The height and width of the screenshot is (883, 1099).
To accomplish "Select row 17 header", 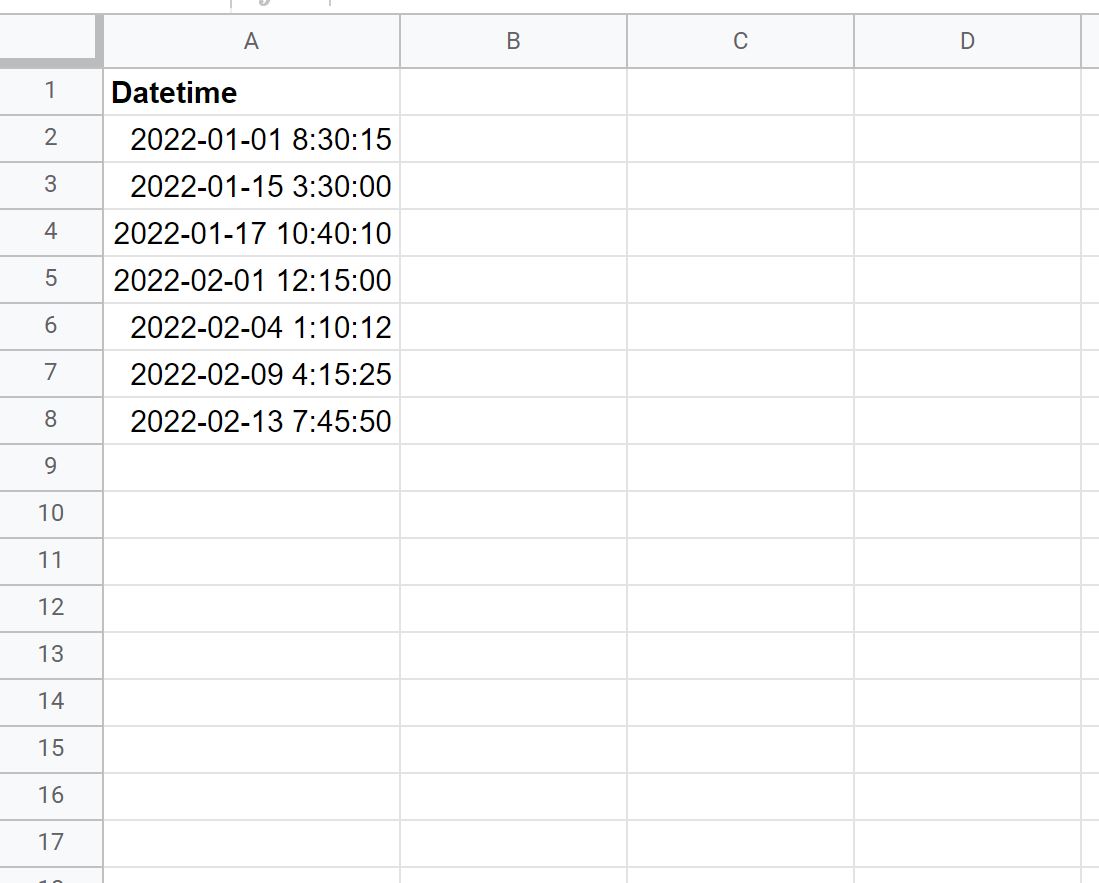I will [x=50, y=842].
